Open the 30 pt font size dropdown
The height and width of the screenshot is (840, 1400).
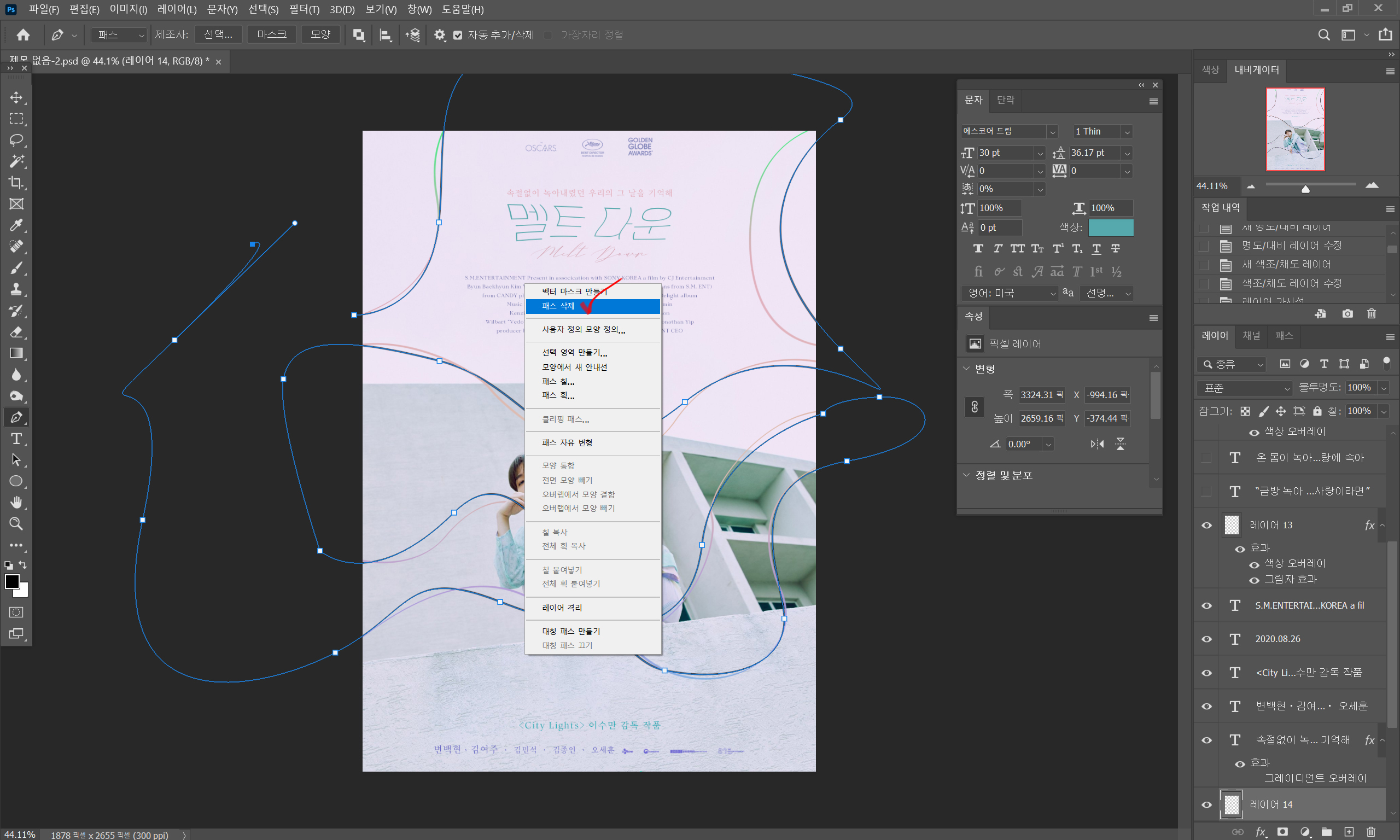click(1040, 153)
